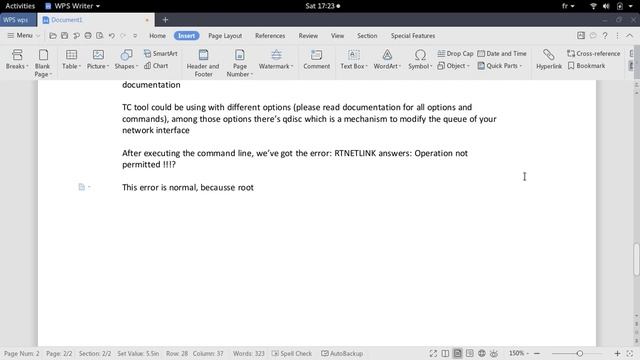Viewport: 640px width, 360px height.
Task: Select the print layout view
Action: (458, 353)
